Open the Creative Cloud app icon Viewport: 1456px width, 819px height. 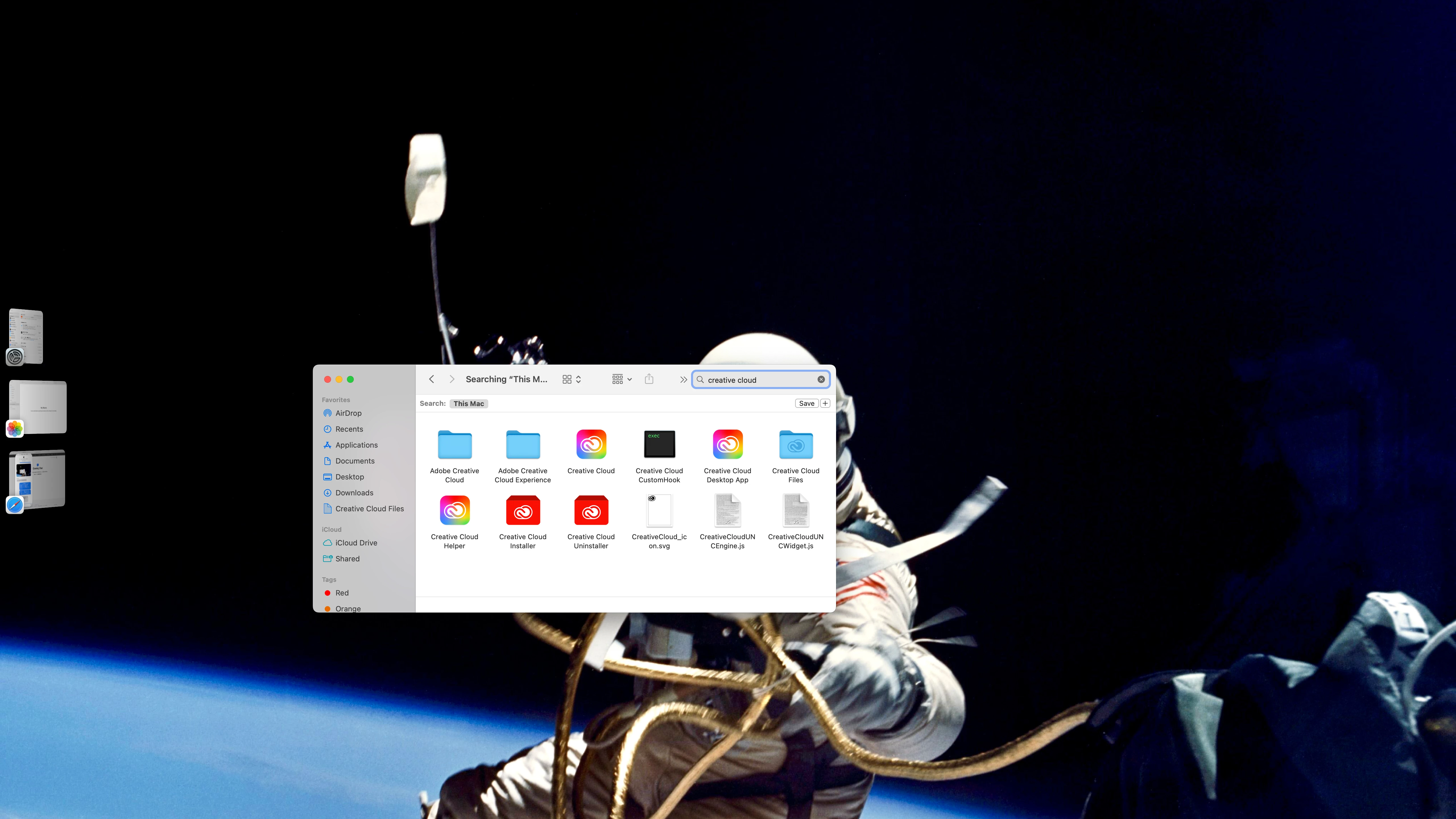coord(591,445)
